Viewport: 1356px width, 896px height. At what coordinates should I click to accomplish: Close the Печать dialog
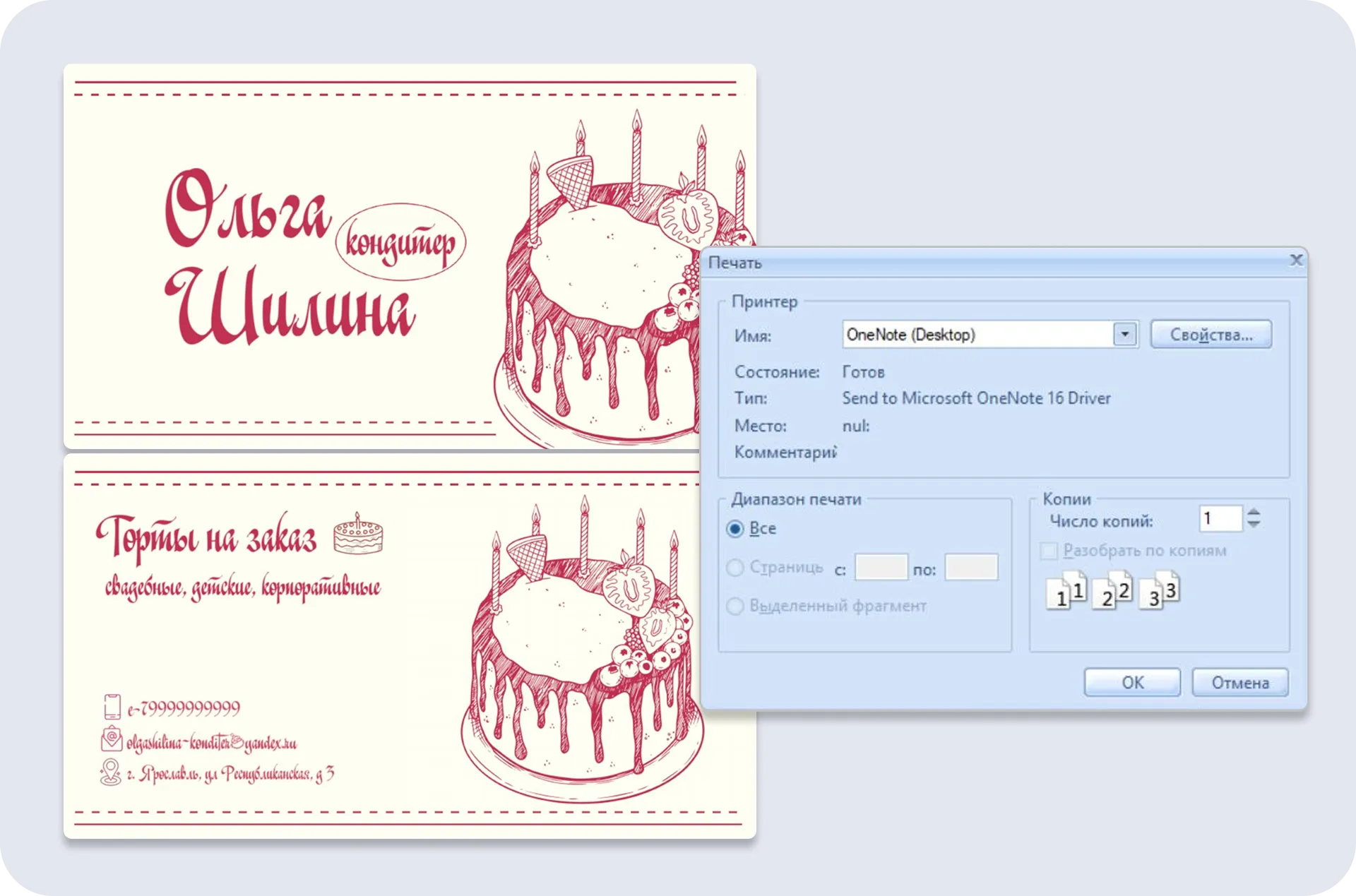[x=1296, y=261]
